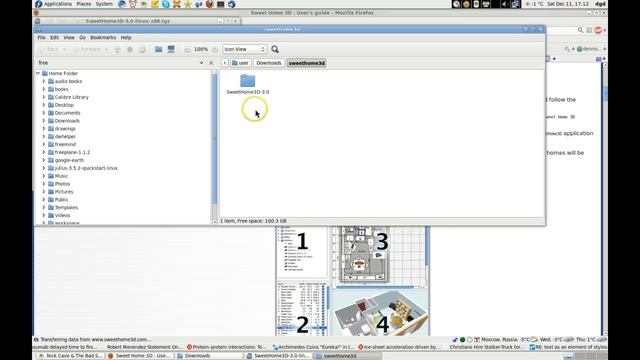This screenshot has width=640, height=360.
Task: Collapse the Home Folder tree node
Action: [x=38, y=73]
